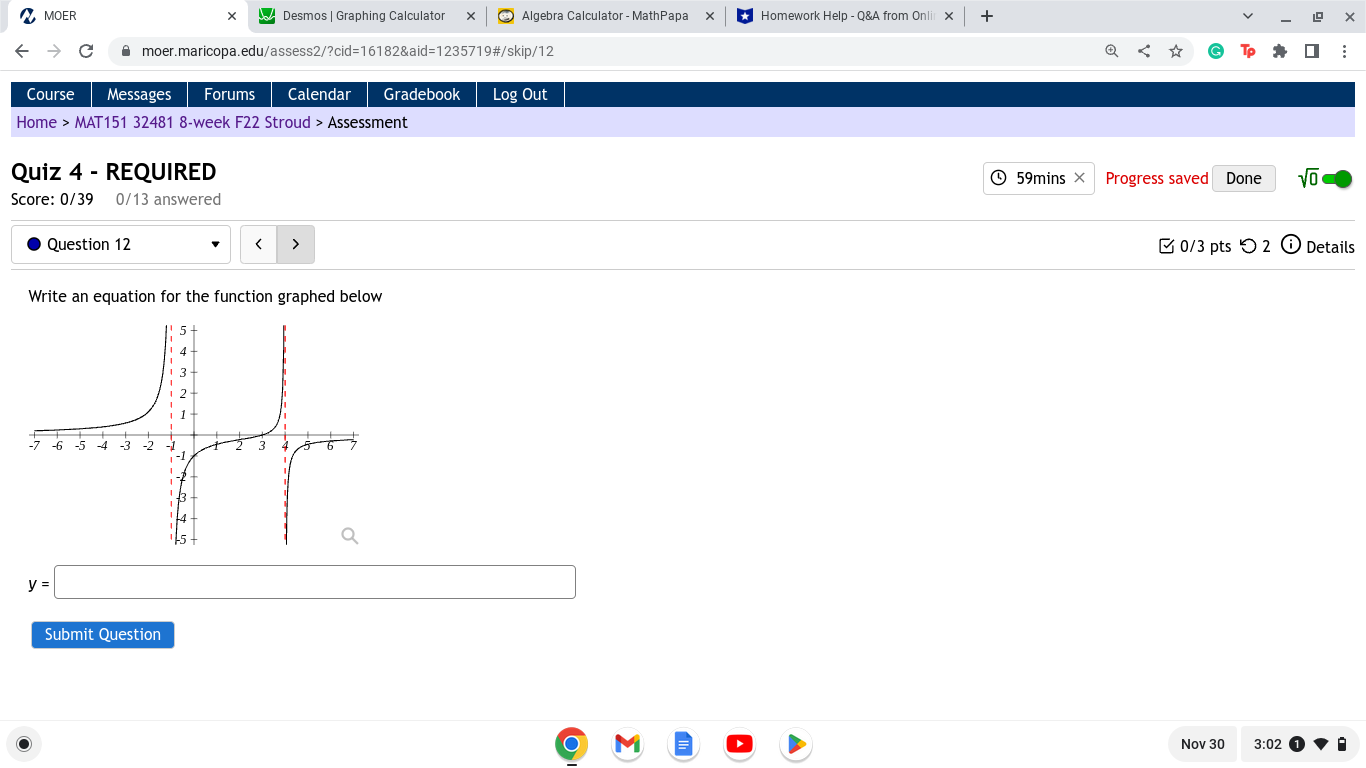Click the zoom icon in the address bar

pyautogui.click(x=1111, y=51)
